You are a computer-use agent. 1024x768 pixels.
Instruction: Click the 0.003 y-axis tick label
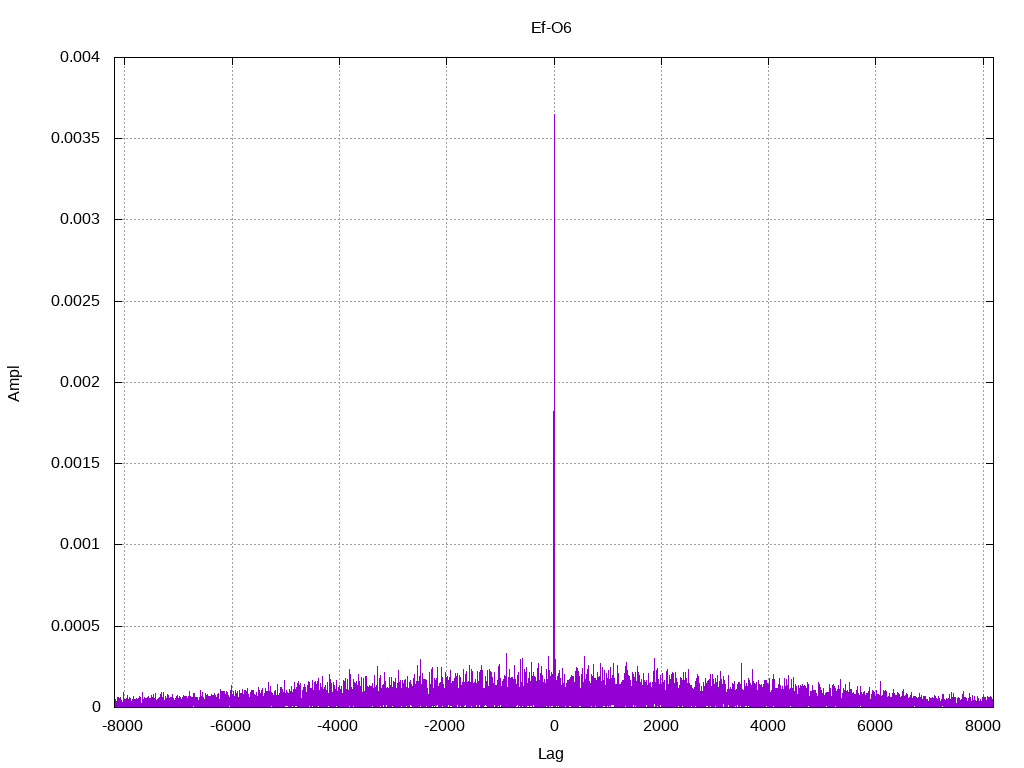[x=80, y=219]
